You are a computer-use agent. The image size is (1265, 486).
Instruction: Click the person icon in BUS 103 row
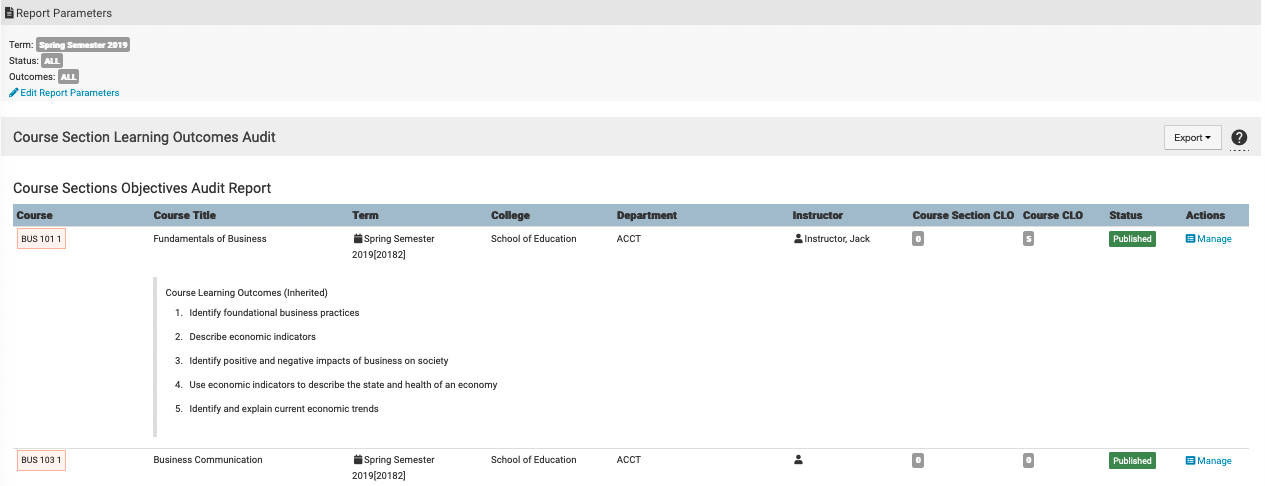(798, 460)
